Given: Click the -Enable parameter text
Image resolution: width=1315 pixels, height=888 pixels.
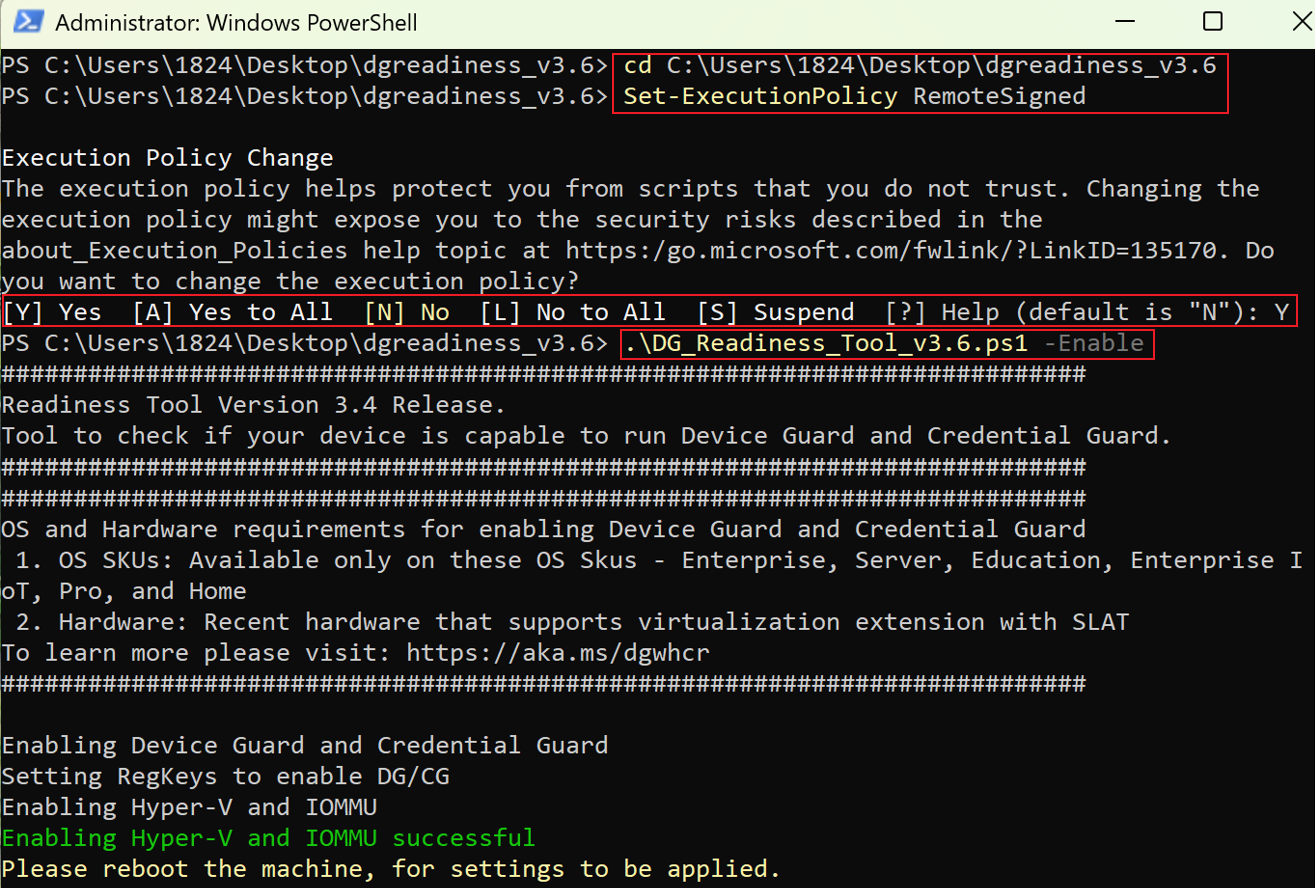Looking at the screenshot, I should coord(1094,344).
